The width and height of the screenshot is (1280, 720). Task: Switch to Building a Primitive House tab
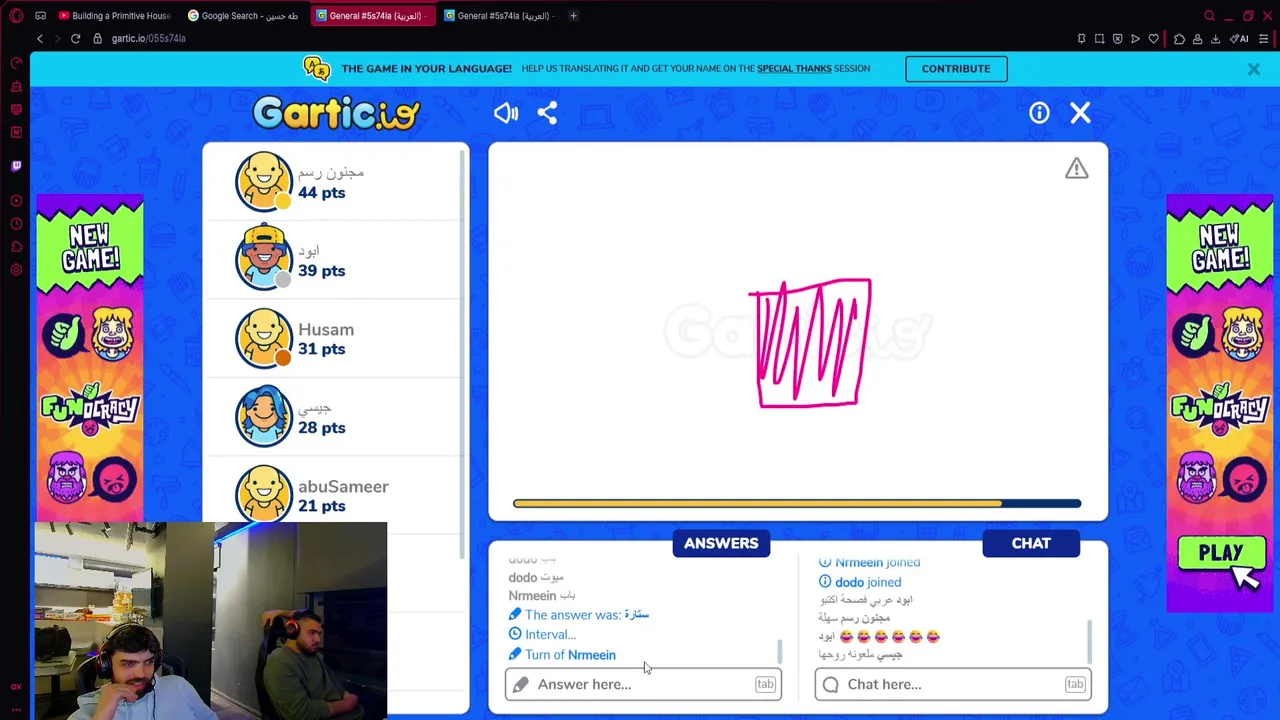[115, 16]
